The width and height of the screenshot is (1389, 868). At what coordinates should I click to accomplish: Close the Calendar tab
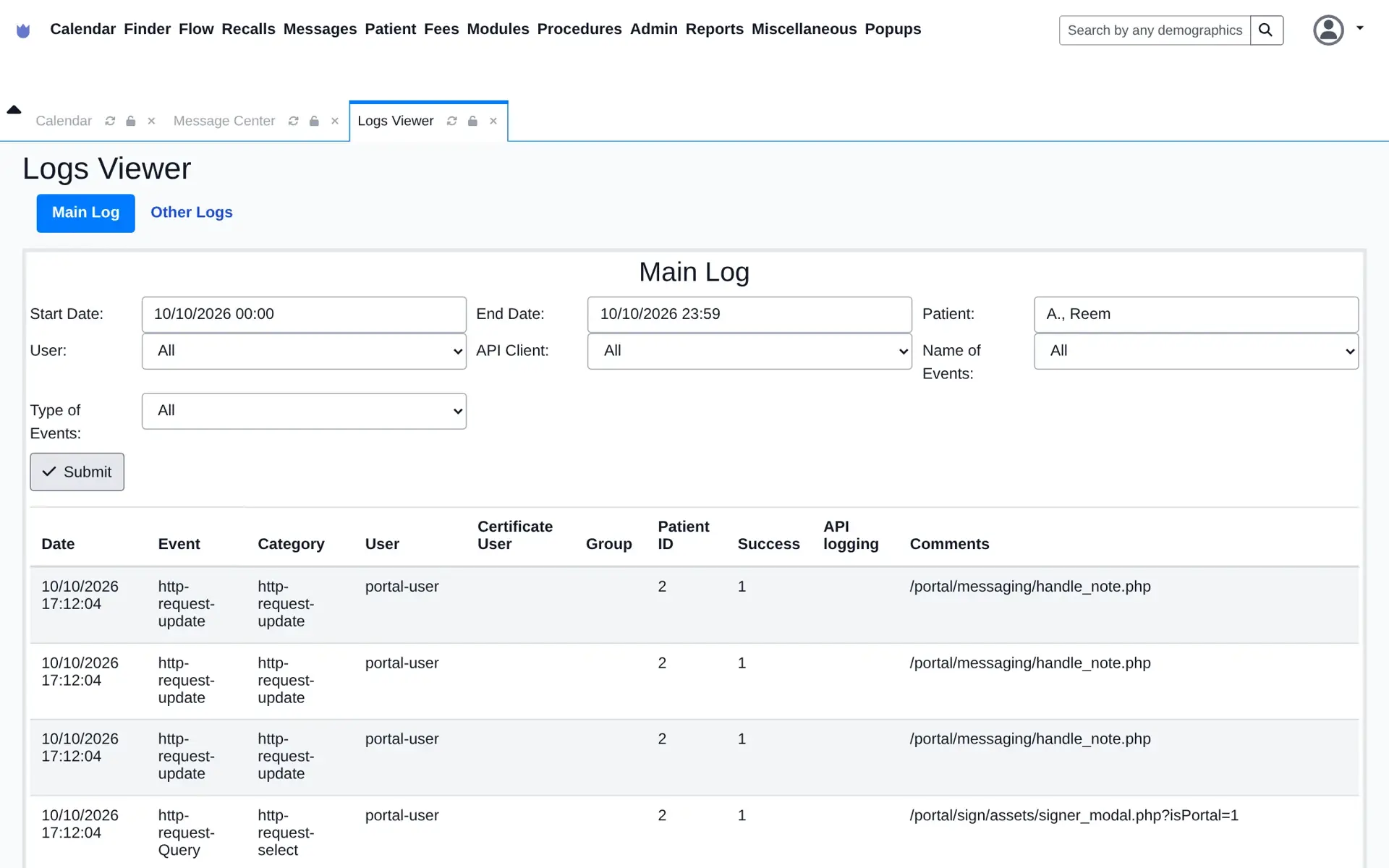coord(151,121)
